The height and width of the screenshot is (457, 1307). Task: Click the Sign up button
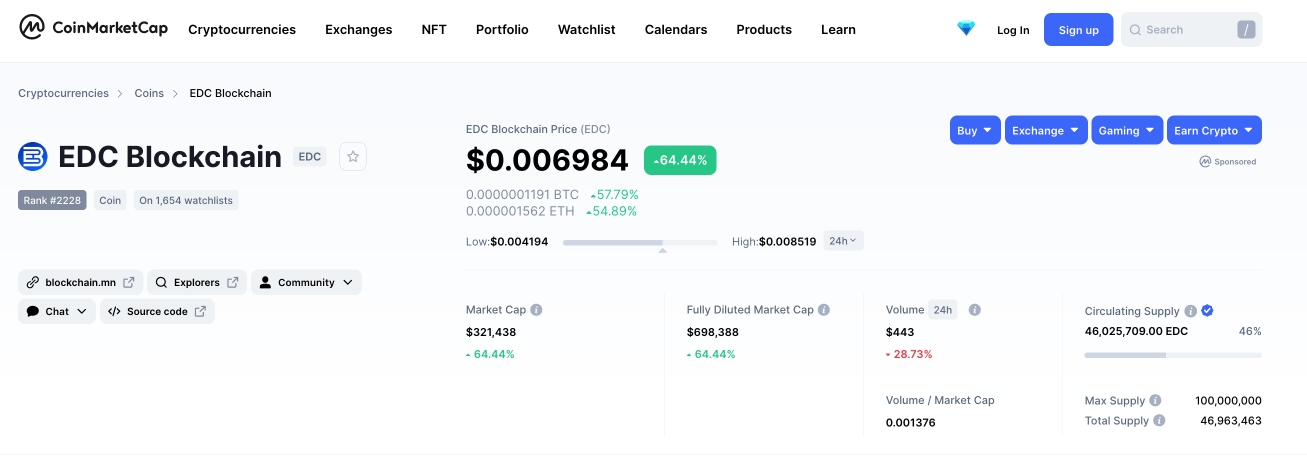click(1079, 30)
